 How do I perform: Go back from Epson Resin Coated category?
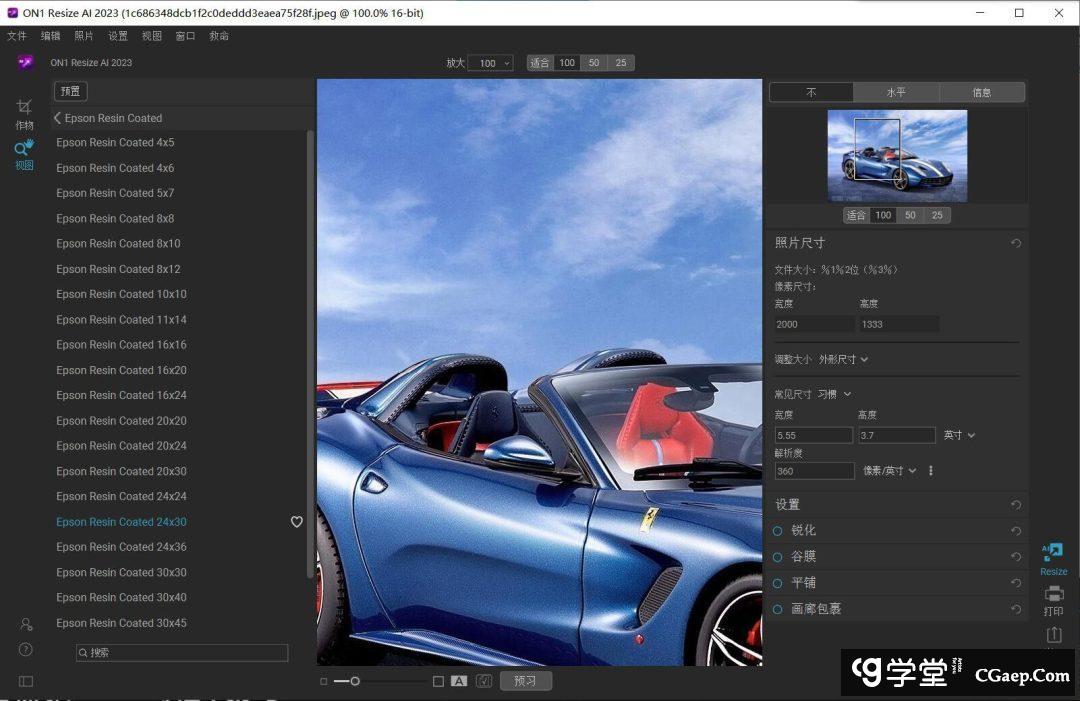58,118
